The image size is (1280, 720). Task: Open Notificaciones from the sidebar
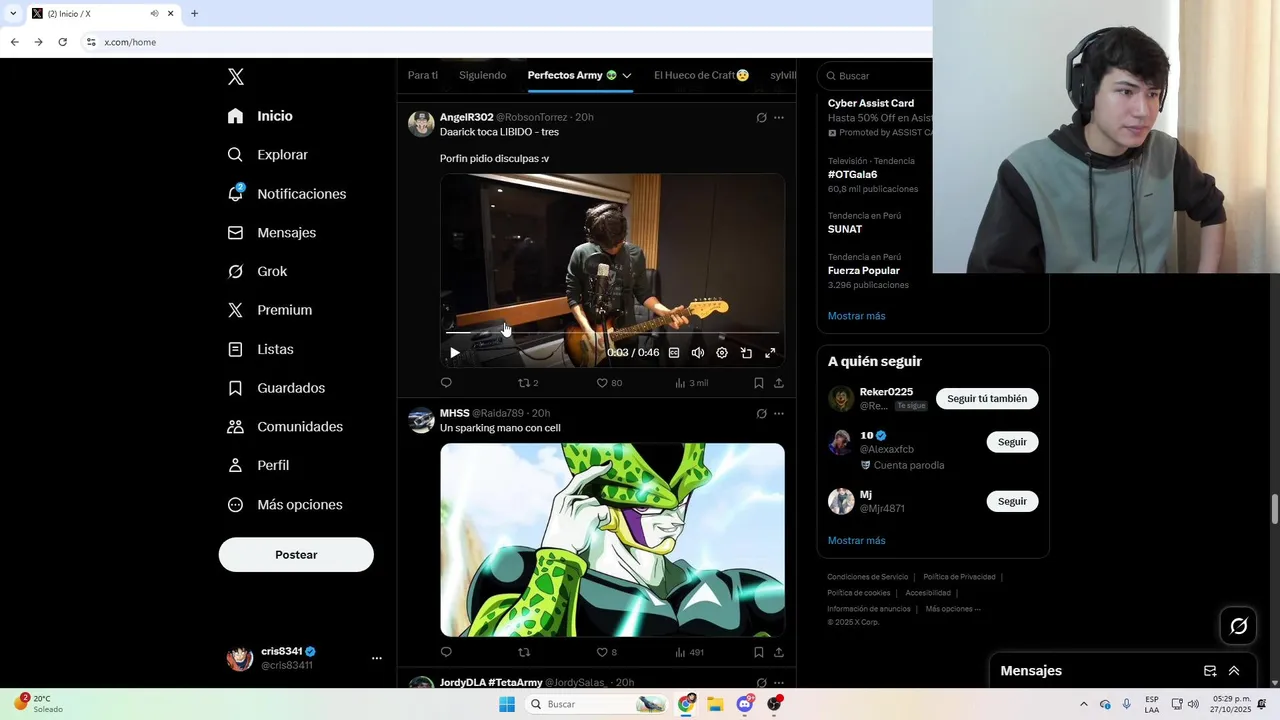pos(286,194)
